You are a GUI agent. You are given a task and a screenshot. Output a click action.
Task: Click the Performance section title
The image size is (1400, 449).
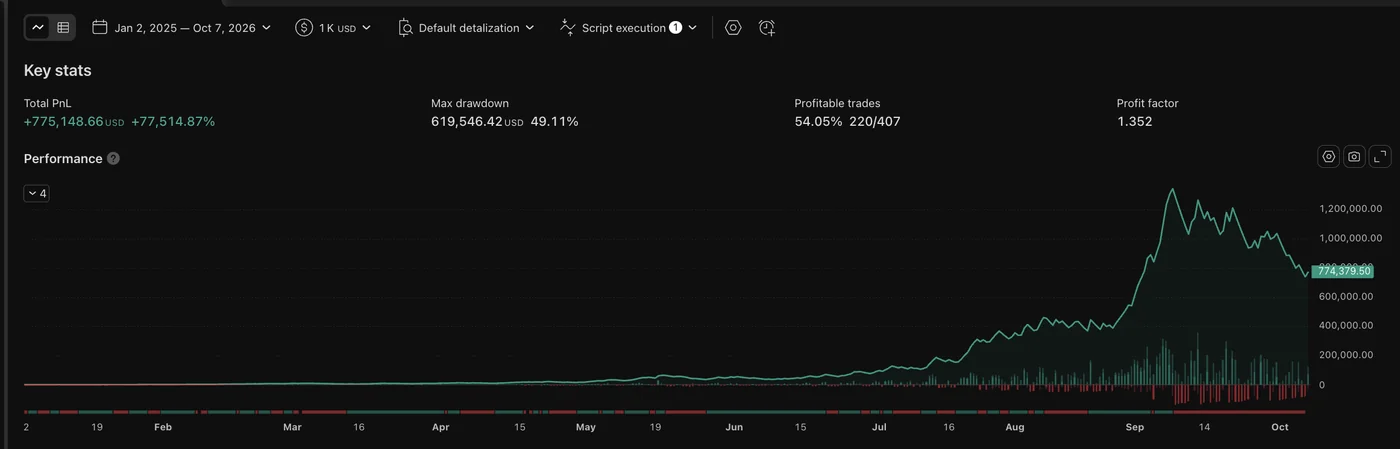pos(63,158)
